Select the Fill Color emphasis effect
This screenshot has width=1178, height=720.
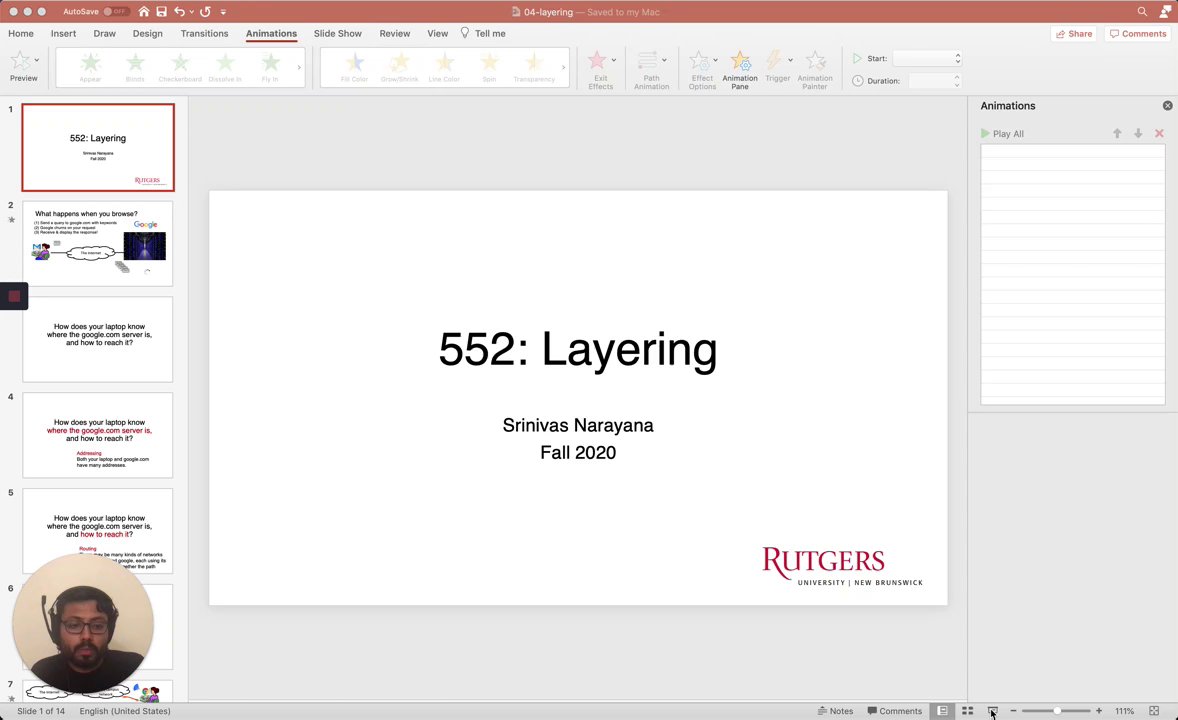point(355,67)
